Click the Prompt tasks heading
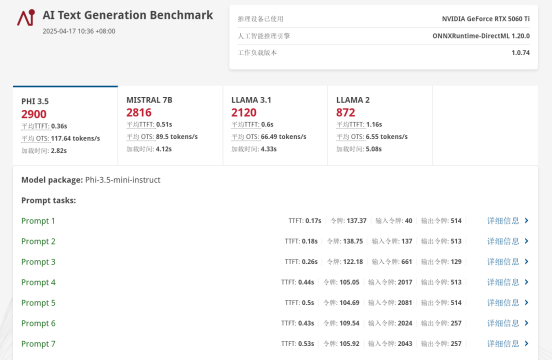Image resolution: width=553 pixels, height=361 pixels. [x=49, y=201]
